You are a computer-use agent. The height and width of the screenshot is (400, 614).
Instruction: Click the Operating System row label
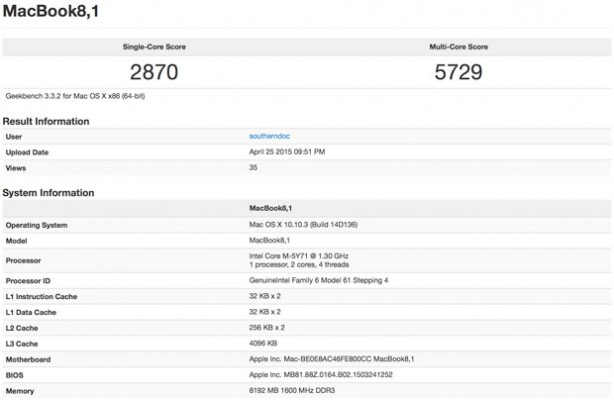(36, 225)
